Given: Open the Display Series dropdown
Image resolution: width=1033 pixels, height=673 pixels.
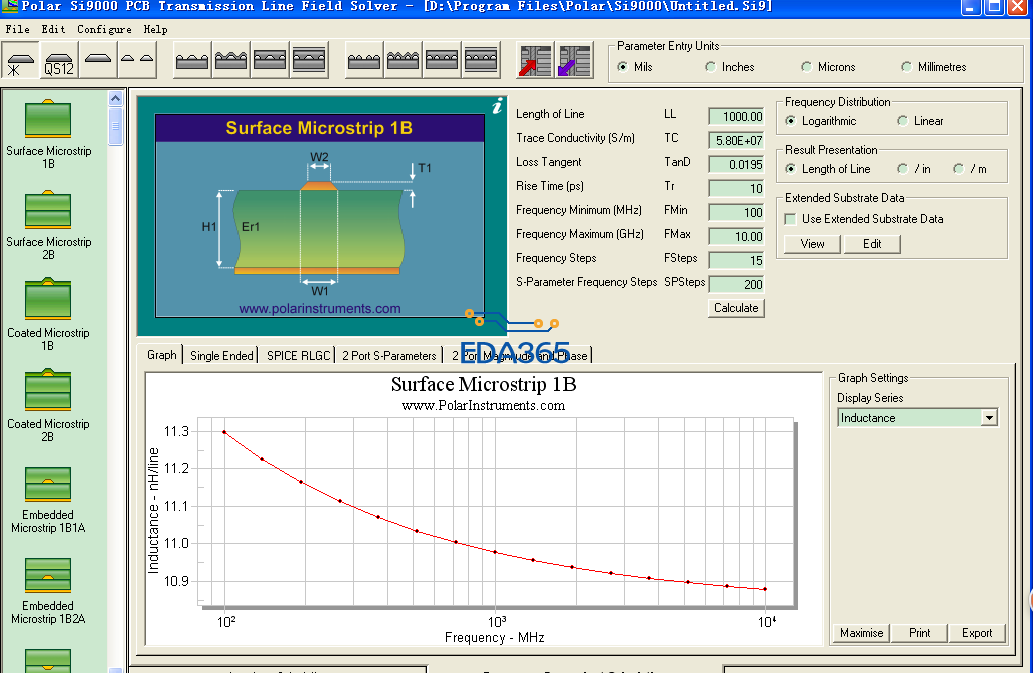Looking at the screenshot, I should point(989,417).
